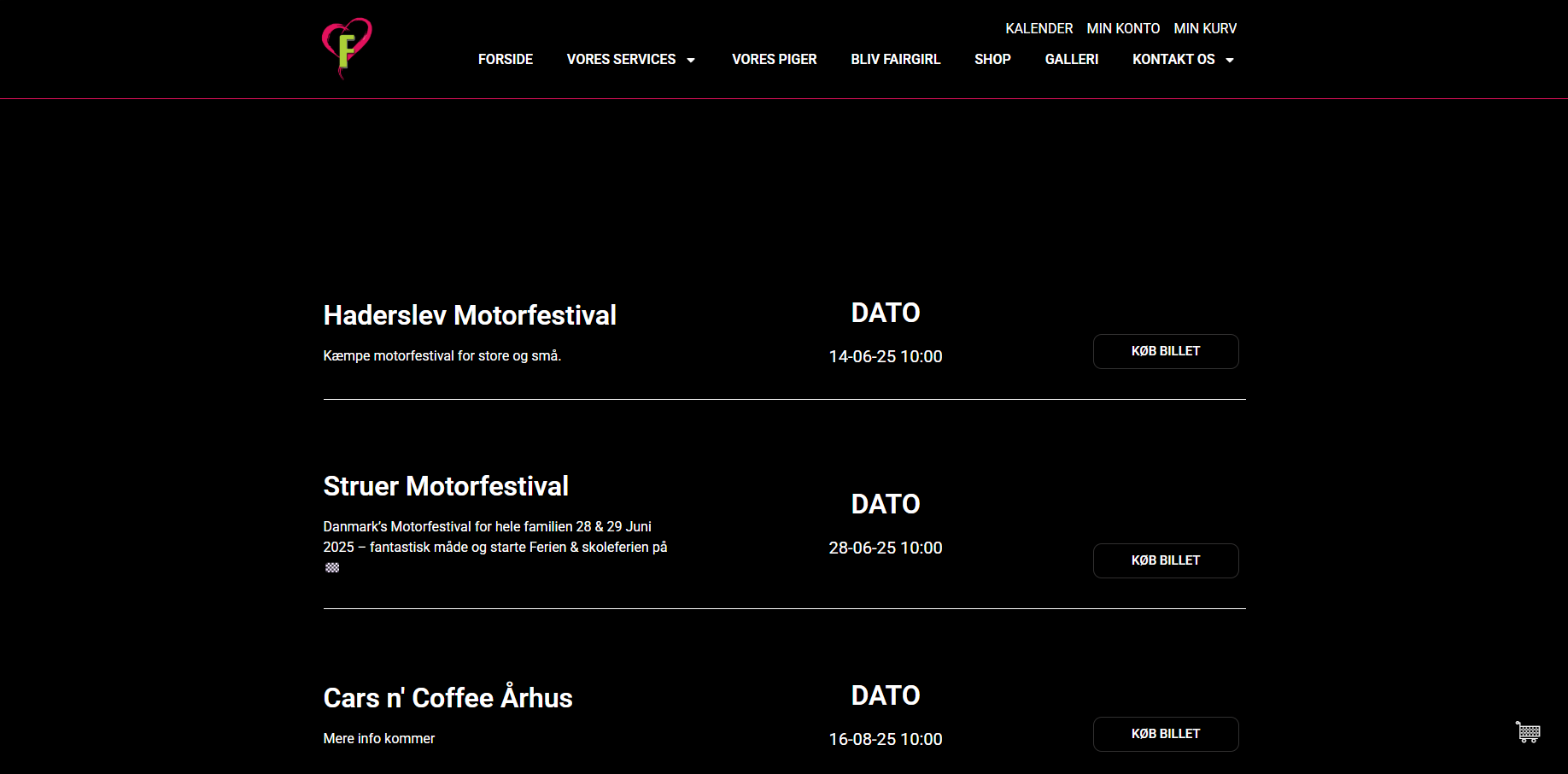Click the Cars n' Coffee Århus heading
Image resolution: width=1568 pixels, height=774 pixels.
point(448,697)
